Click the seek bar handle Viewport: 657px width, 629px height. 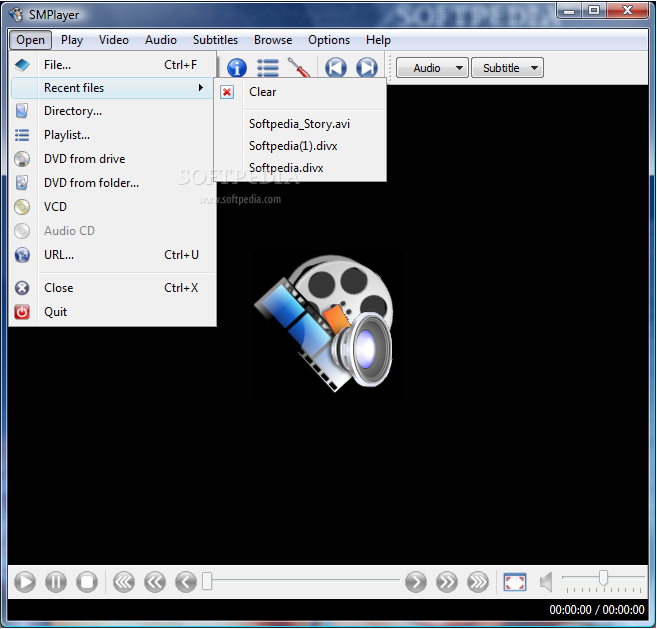pos(207,582)
